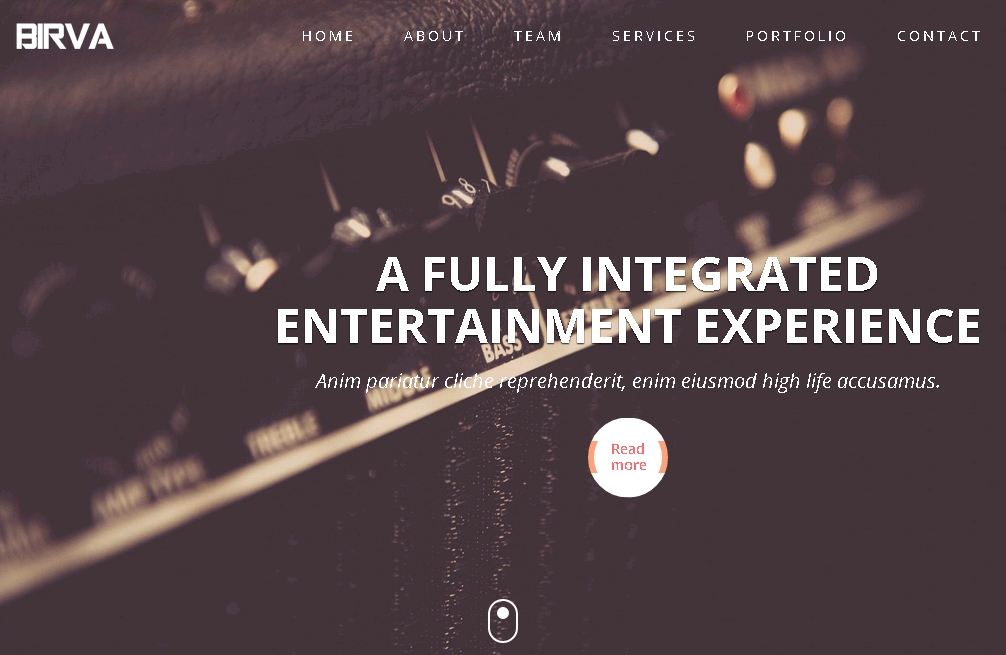Screen dimensions: 1006x655
Task: Open the Home menu item
Action: 328,36
